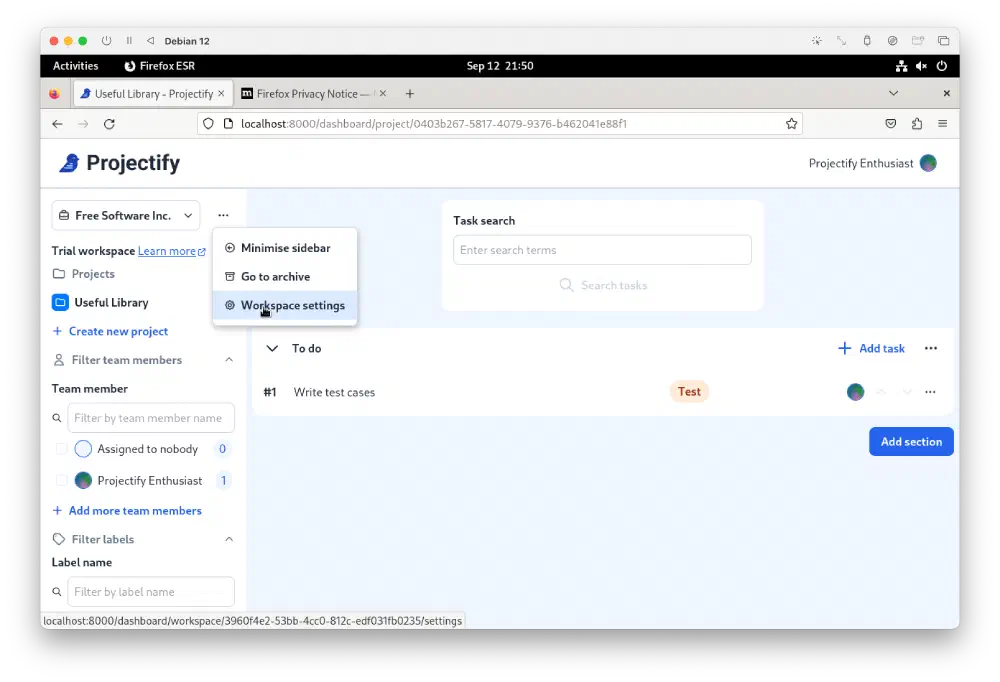
Task: Open Workspace settings from menu
Action: tap(284, 305)
